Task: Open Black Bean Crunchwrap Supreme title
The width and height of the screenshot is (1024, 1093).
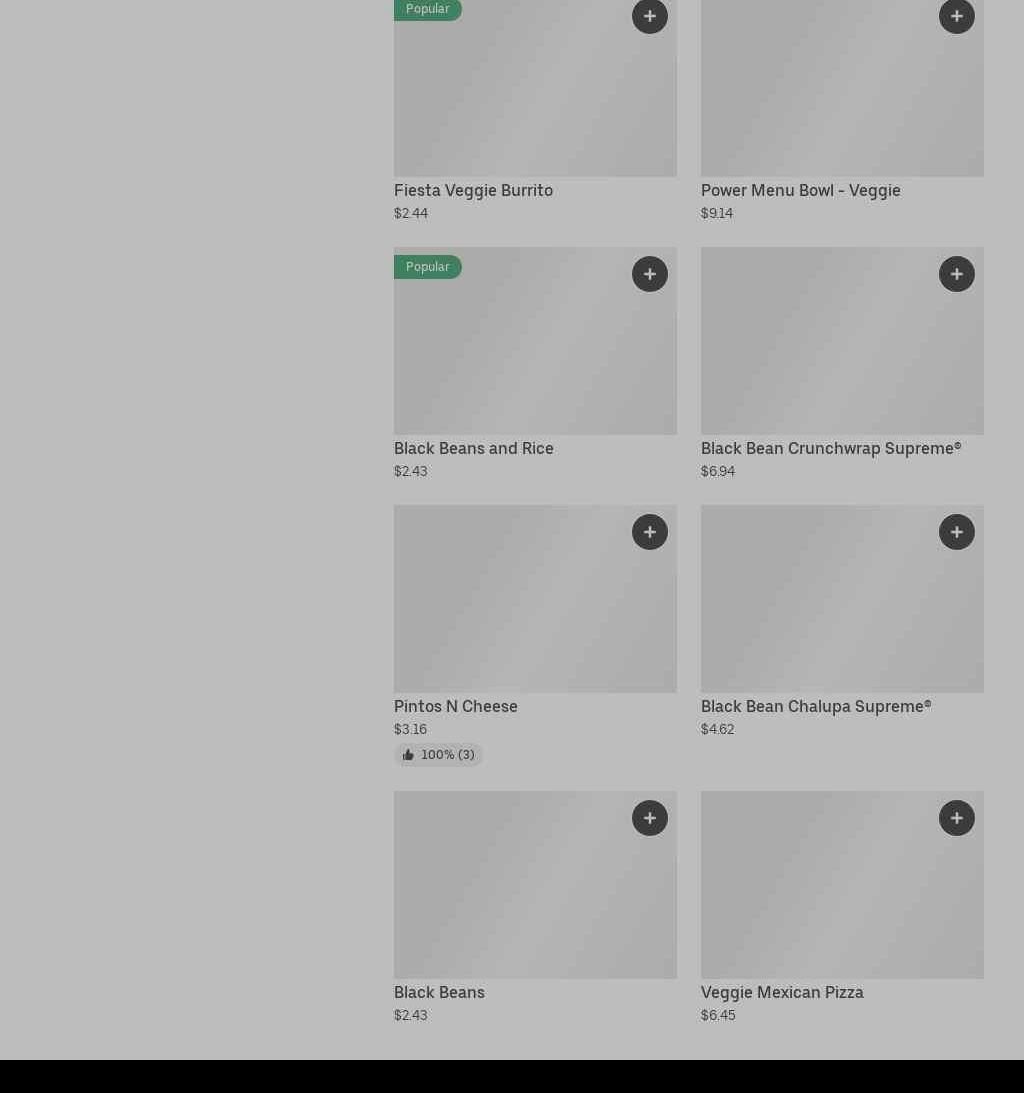Action: [x=830, y=448]
